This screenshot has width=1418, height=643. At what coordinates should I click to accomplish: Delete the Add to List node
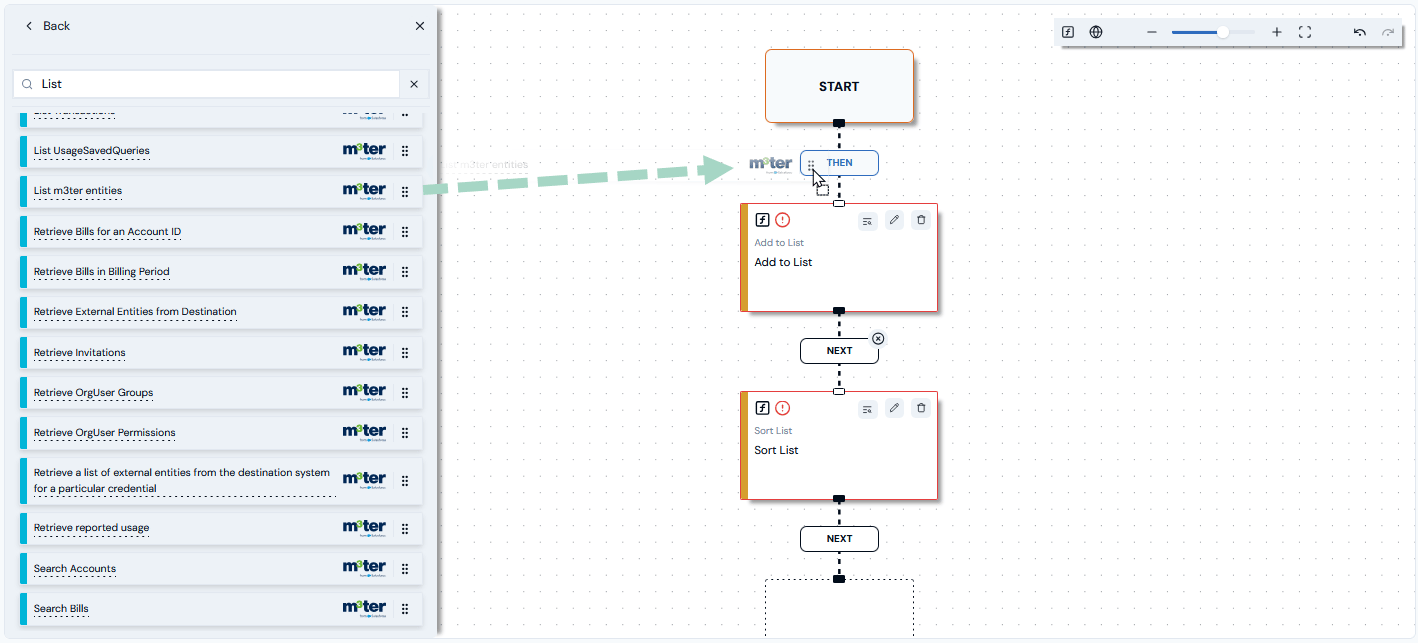point(922,220)
